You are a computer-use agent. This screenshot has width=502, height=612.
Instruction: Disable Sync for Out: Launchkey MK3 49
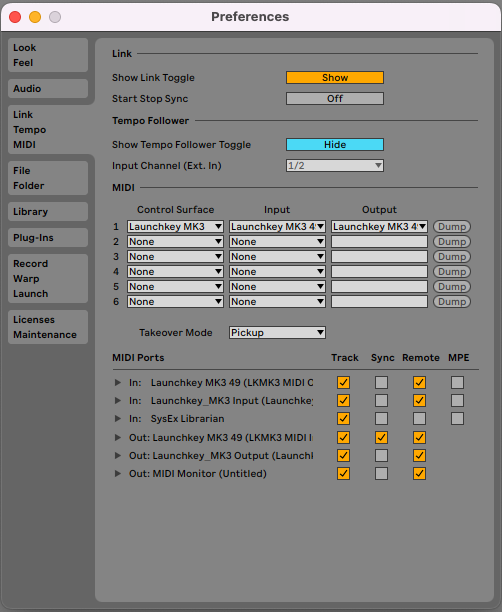381,438
